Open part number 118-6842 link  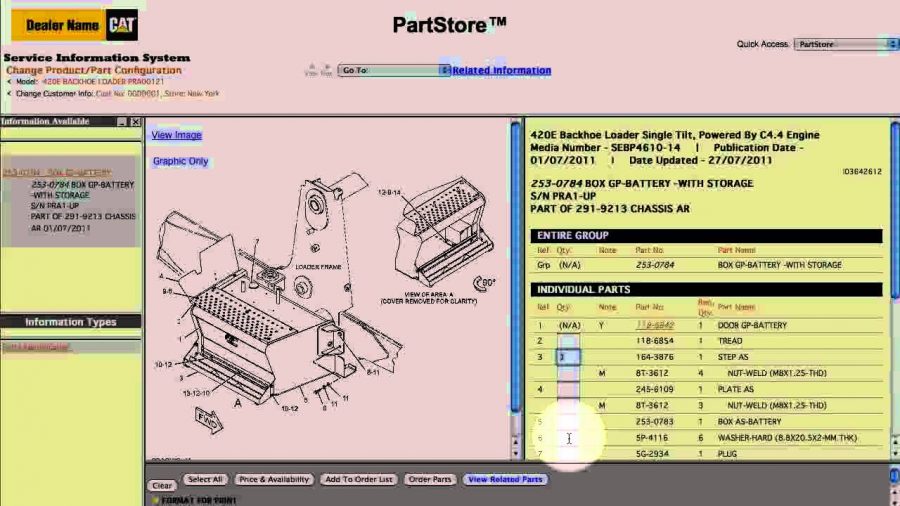click(654, 325)
